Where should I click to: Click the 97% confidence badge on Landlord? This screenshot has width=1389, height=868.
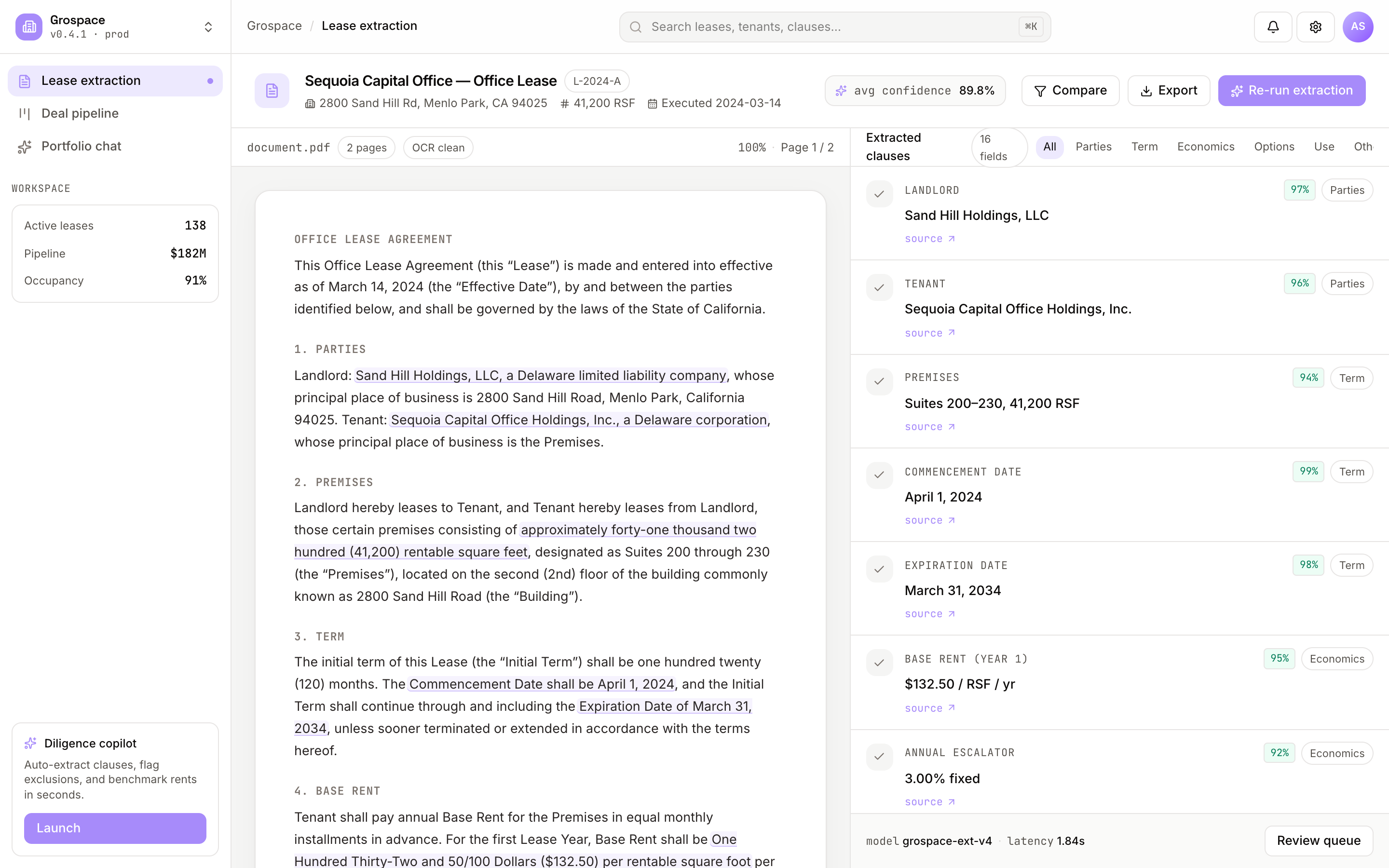coord(1299,190)
